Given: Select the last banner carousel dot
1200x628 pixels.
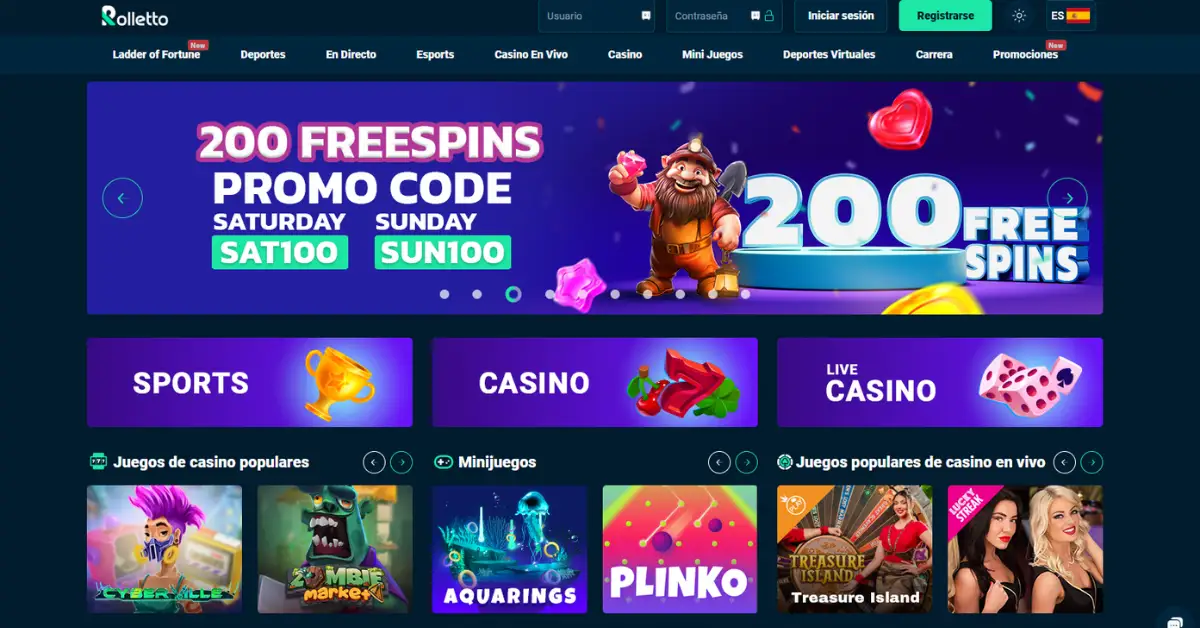Looking at the screenshot, I should (745, 294).
